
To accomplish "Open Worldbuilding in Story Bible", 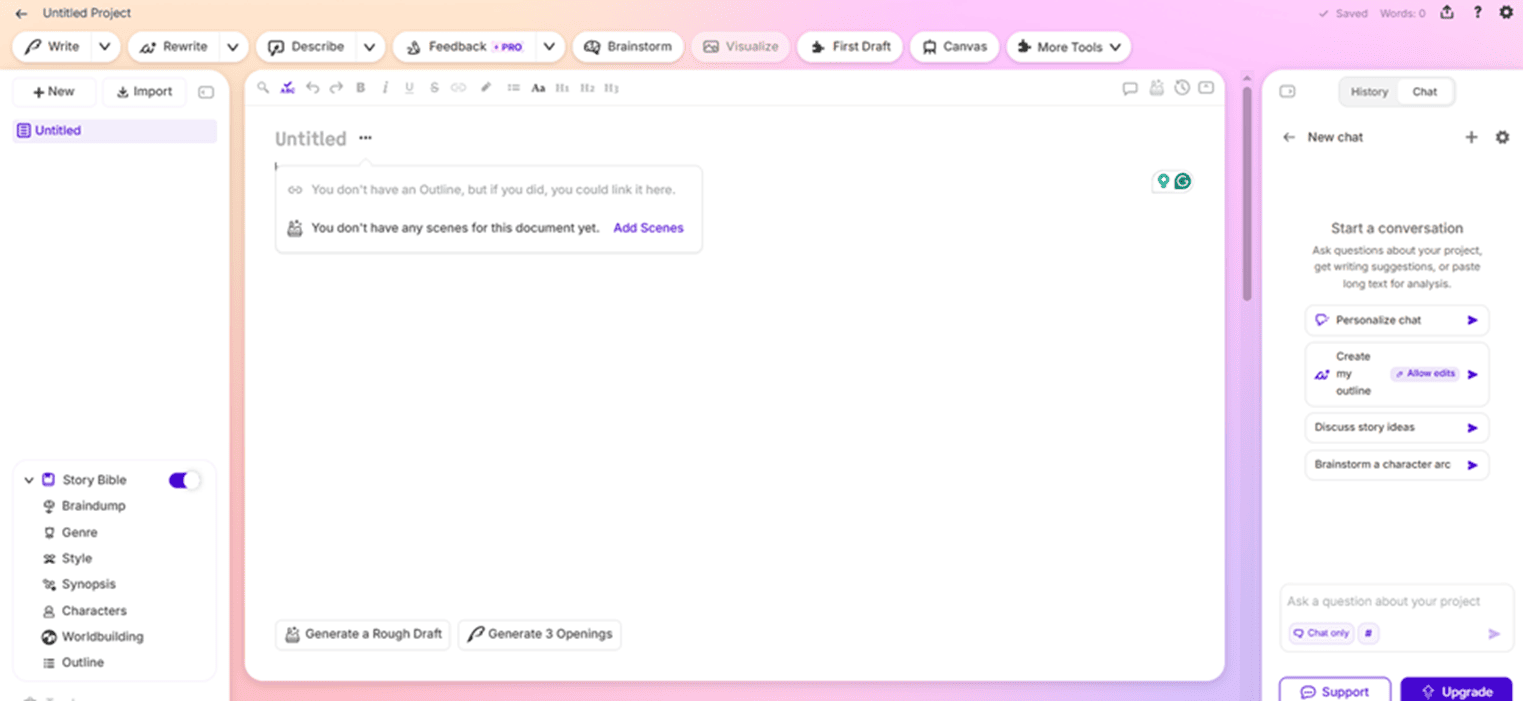I will coord(102,637).
